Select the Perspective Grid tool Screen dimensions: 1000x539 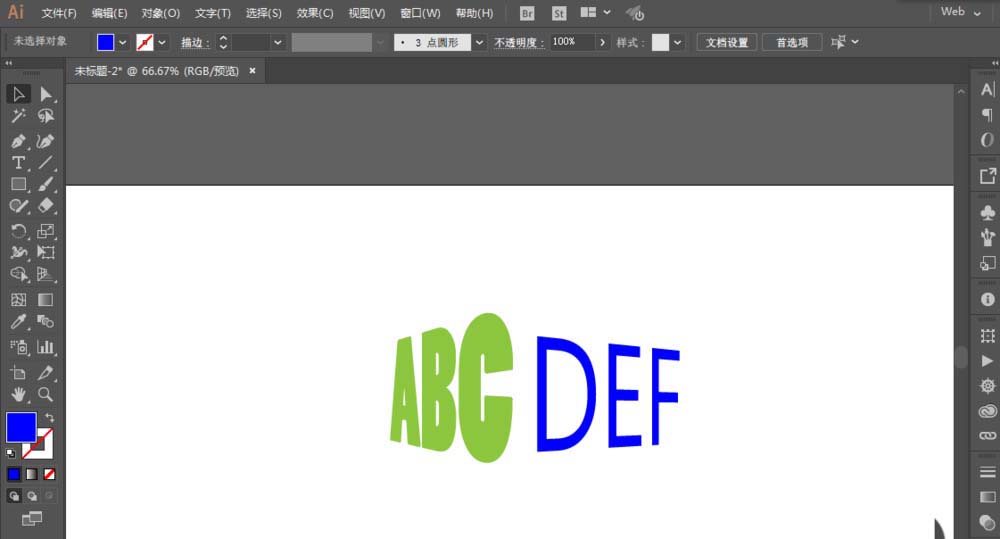45,274
